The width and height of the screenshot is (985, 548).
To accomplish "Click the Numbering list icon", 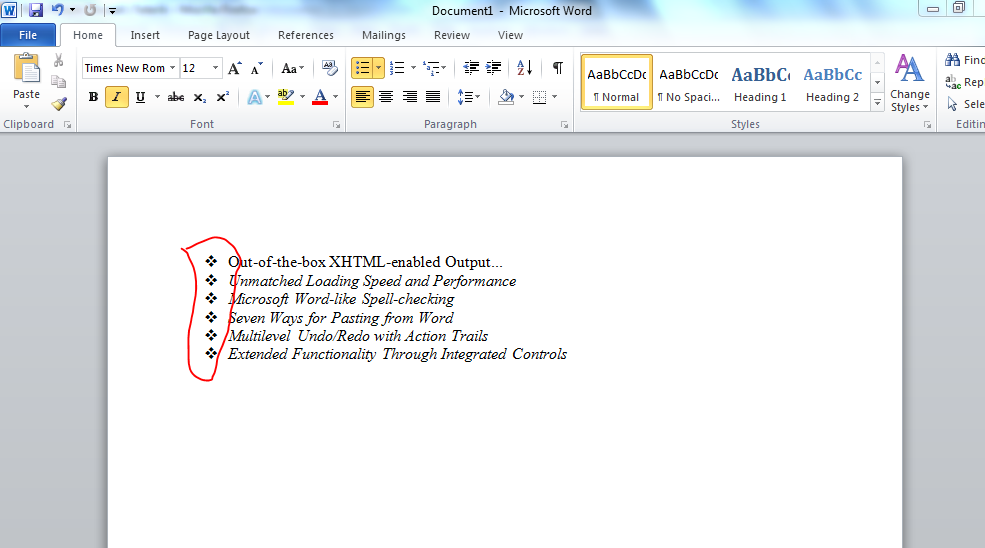I will tap(397, 68).
